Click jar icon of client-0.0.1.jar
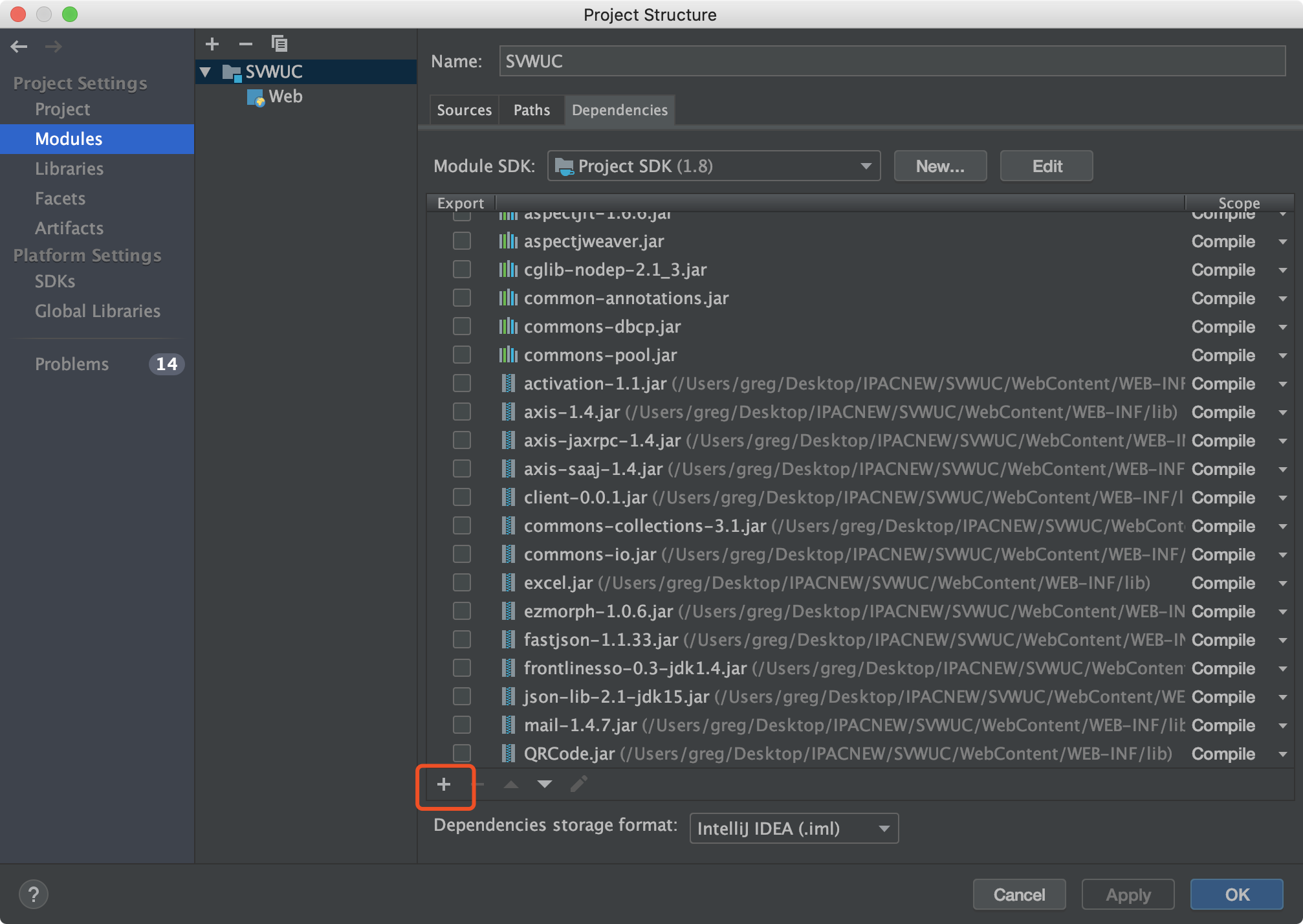The image size is (1303, 924). (x=509, y=498)
